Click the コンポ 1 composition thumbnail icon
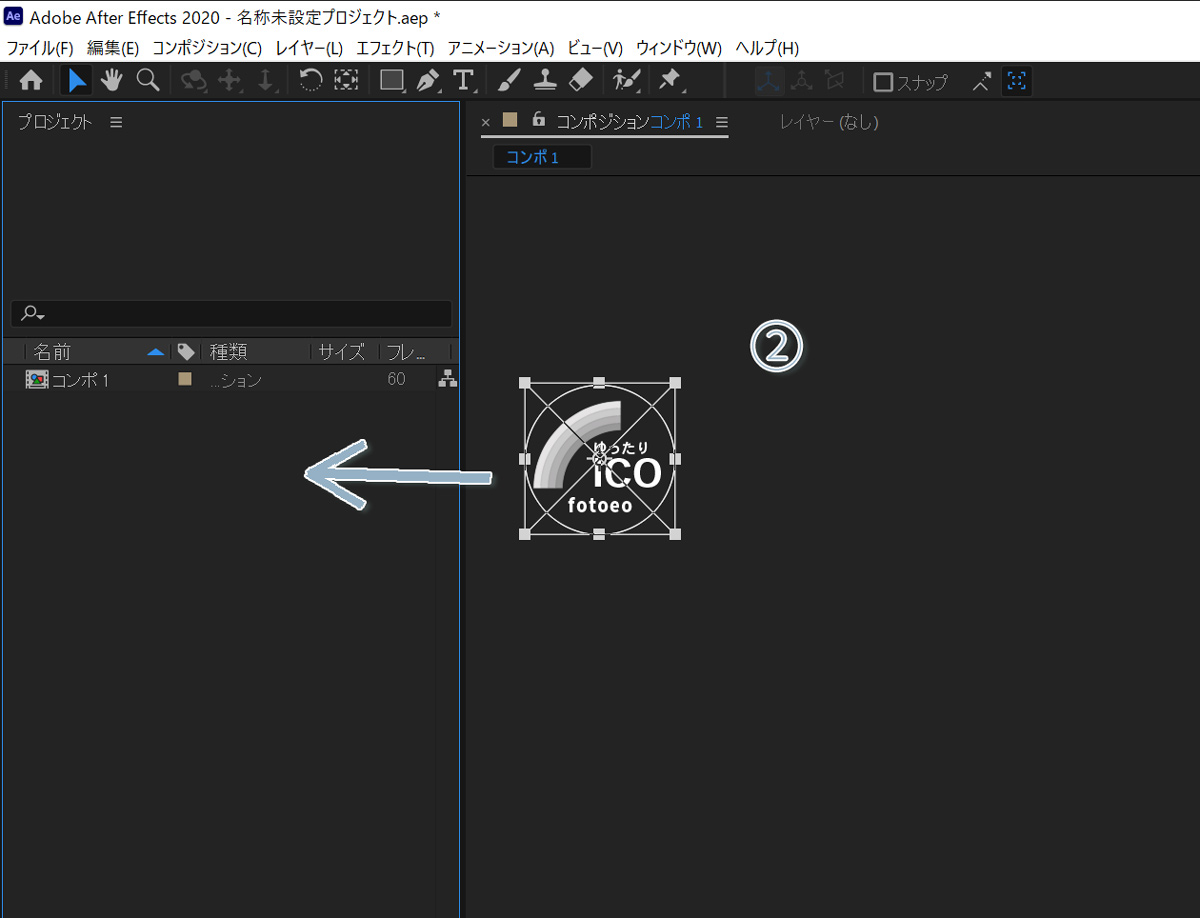The width and height of the screenshot is (1200, 918). 36,379
